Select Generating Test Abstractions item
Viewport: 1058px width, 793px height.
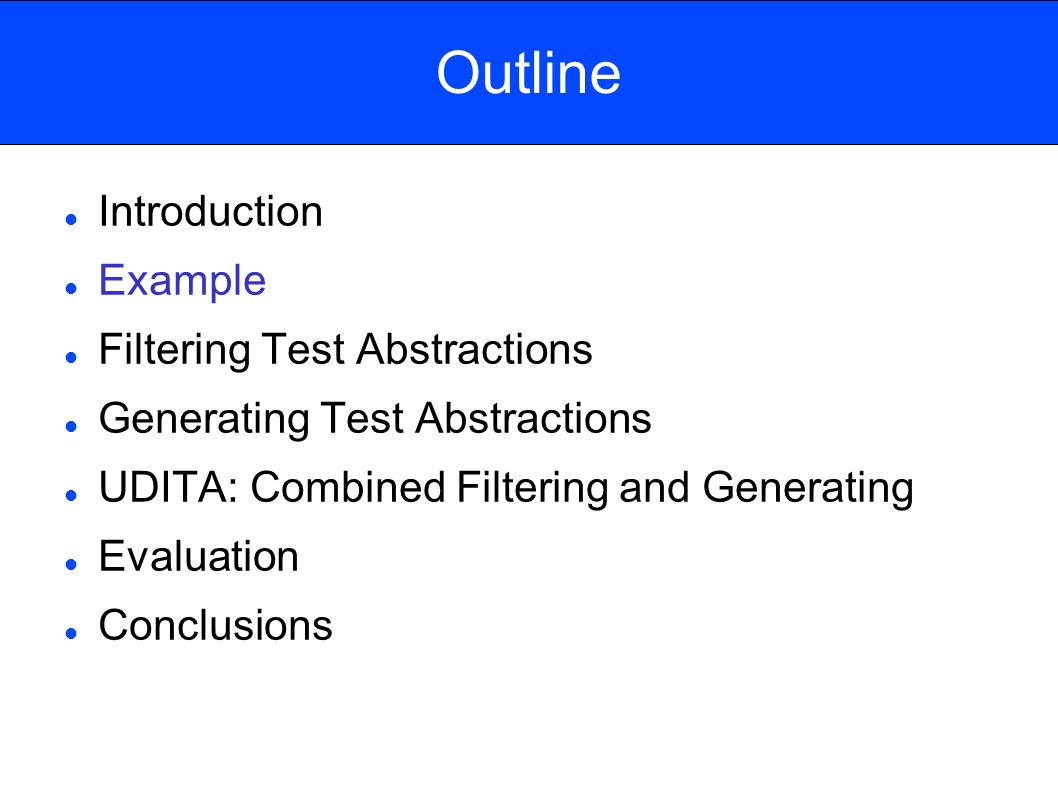coord(375,418)
